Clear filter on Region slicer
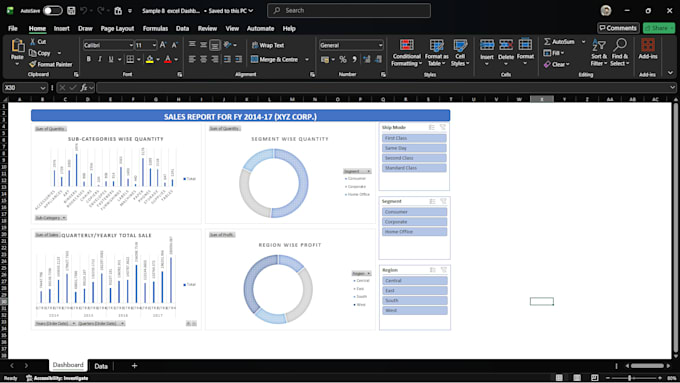This screenshot has height=383, width=680. (x=444, y=270)
